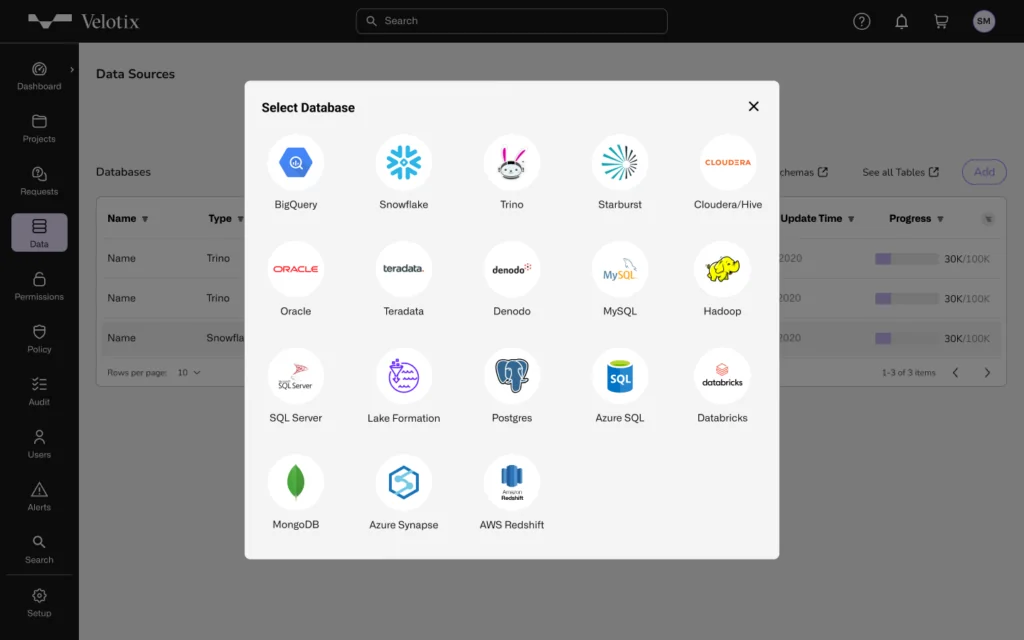Open the Audit sidebar section
The width and height of the screenshot is (1024, 640).
click(x=39, y=391)
